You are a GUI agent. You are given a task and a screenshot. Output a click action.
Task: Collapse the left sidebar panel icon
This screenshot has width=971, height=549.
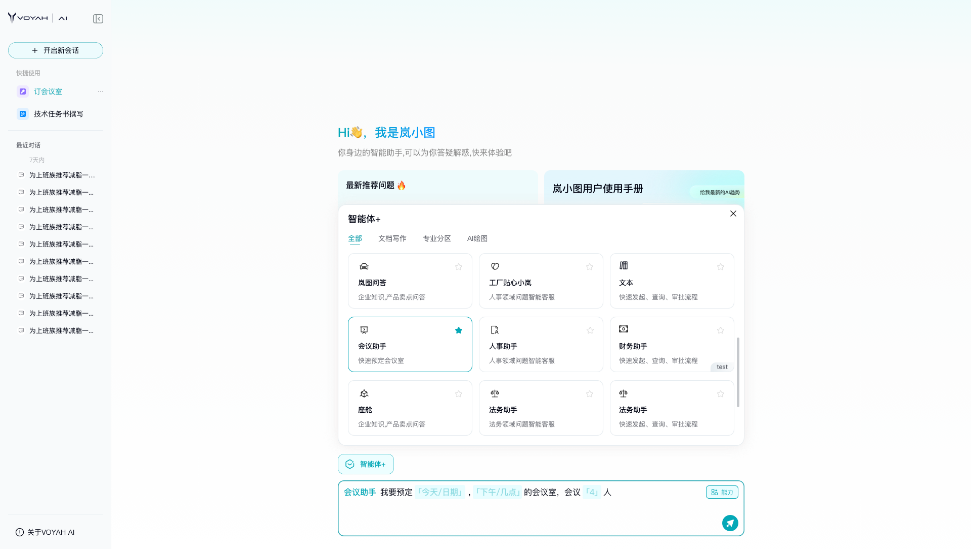click(97, 19)
